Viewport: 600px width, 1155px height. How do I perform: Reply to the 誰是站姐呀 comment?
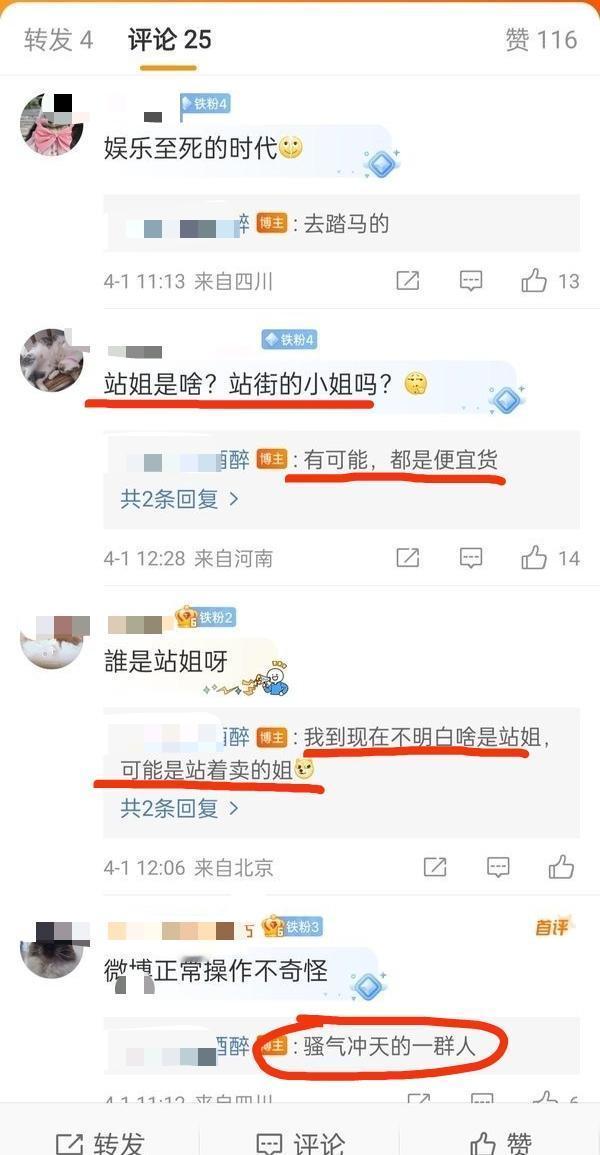click(x=498, y=867)
